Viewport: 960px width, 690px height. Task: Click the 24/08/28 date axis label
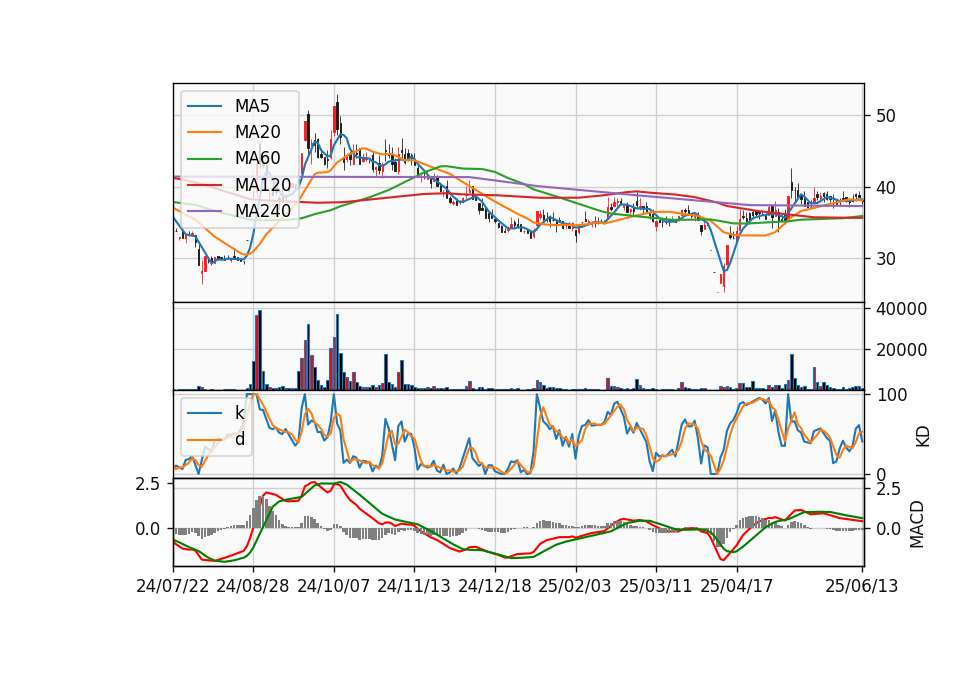[253, 586]
